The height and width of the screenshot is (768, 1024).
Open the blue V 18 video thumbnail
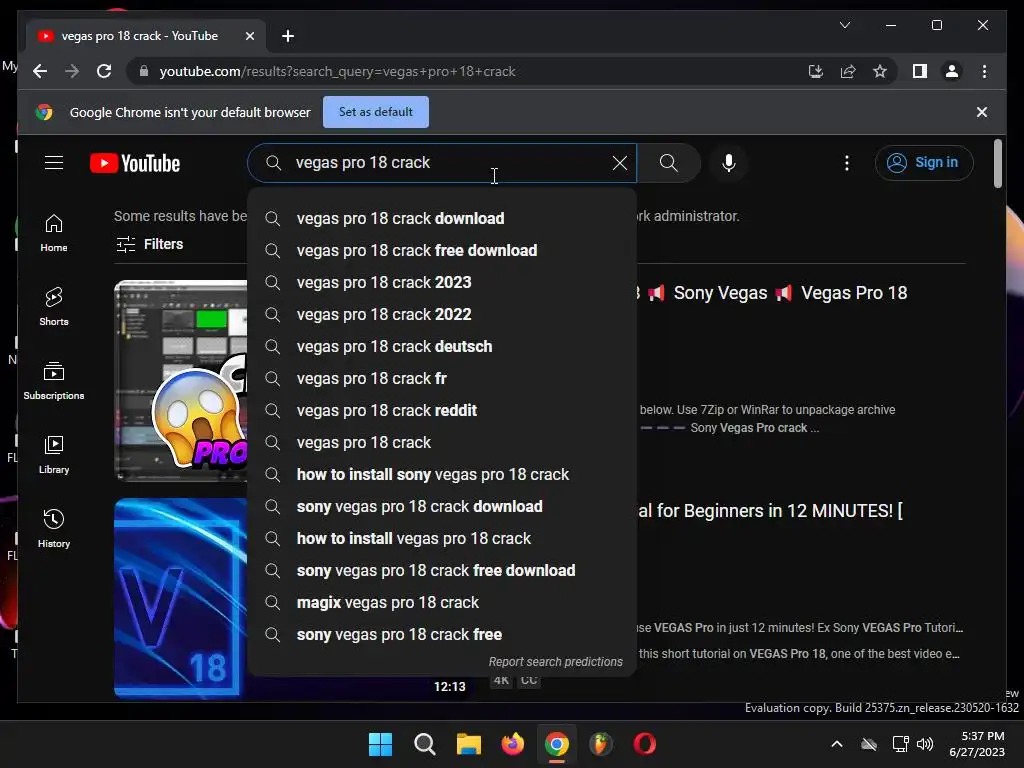[x=181, y=598]
